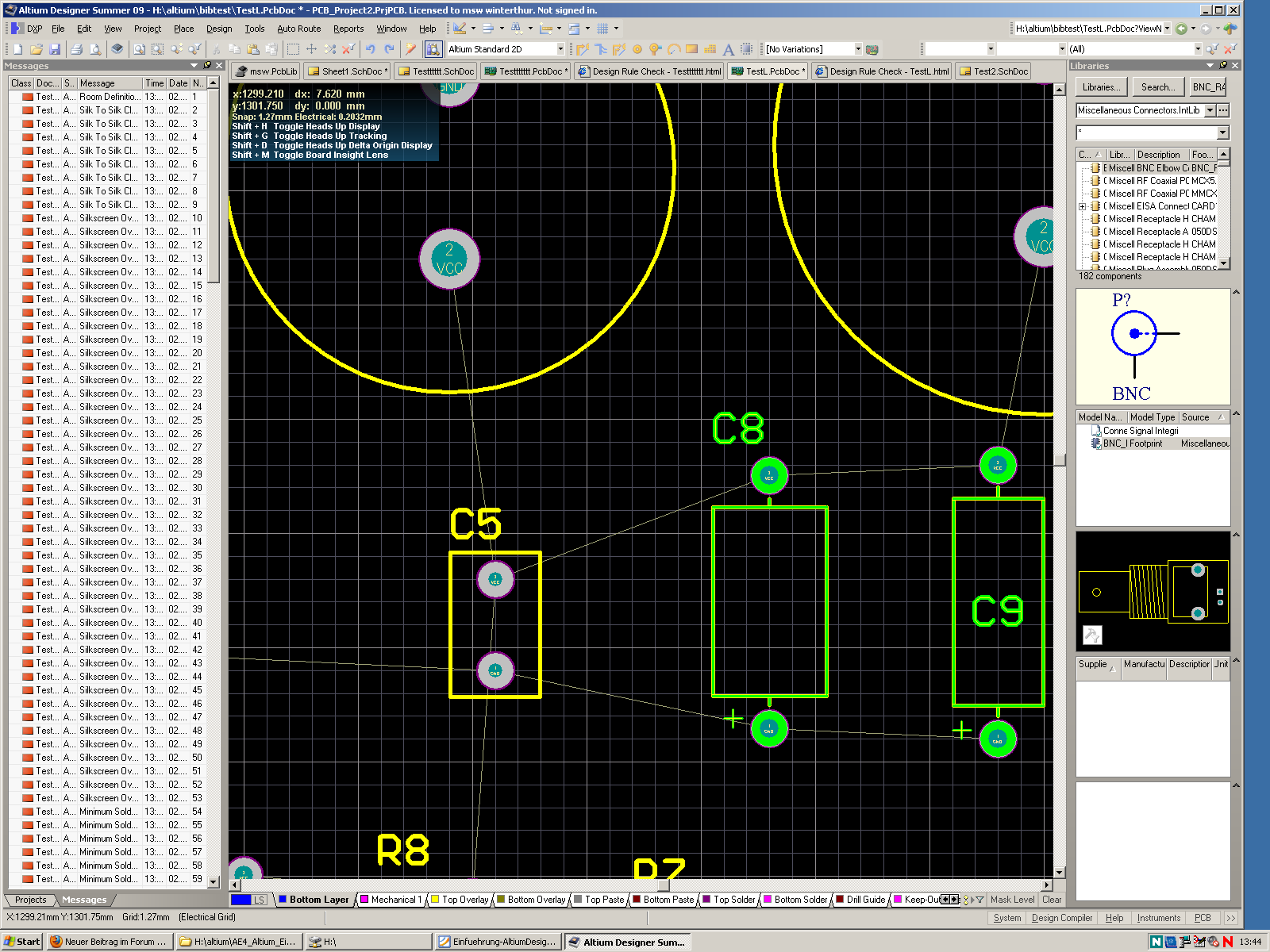Screen dimensions: 1270x952
Task: Open the (All) filter dropdown
Action: click(1199, 49)
